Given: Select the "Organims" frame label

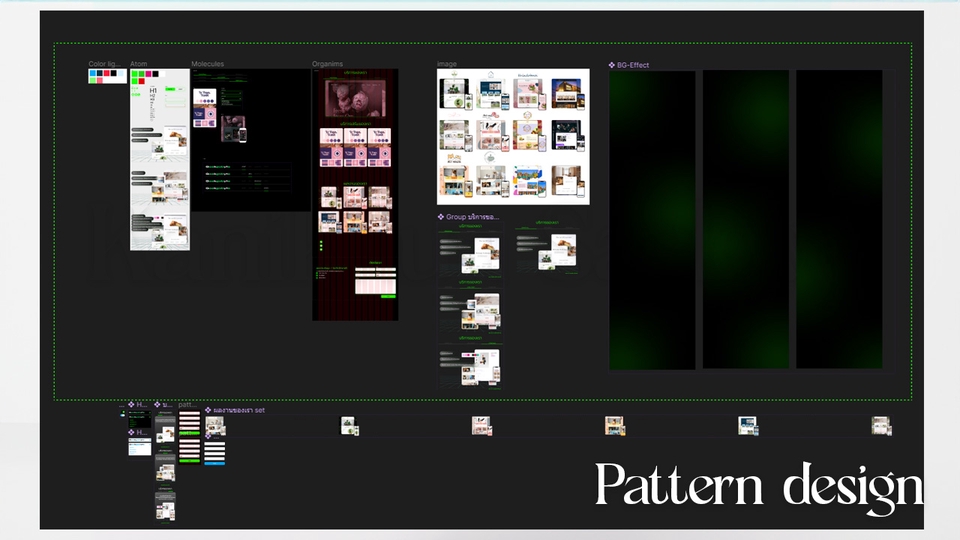Looking at the screenshot, I should [328, 64].
